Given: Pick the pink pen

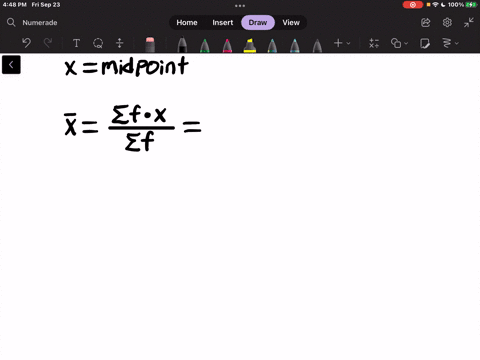Looking at the screenshot, I should [227, 45].
